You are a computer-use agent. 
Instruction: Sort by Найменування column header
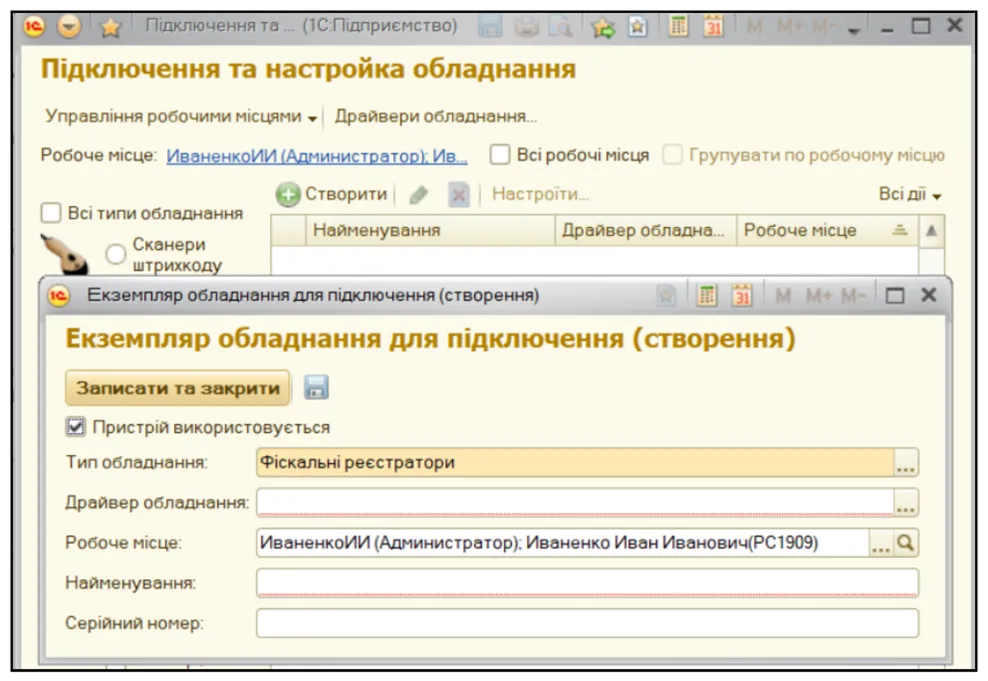(430, 231)
